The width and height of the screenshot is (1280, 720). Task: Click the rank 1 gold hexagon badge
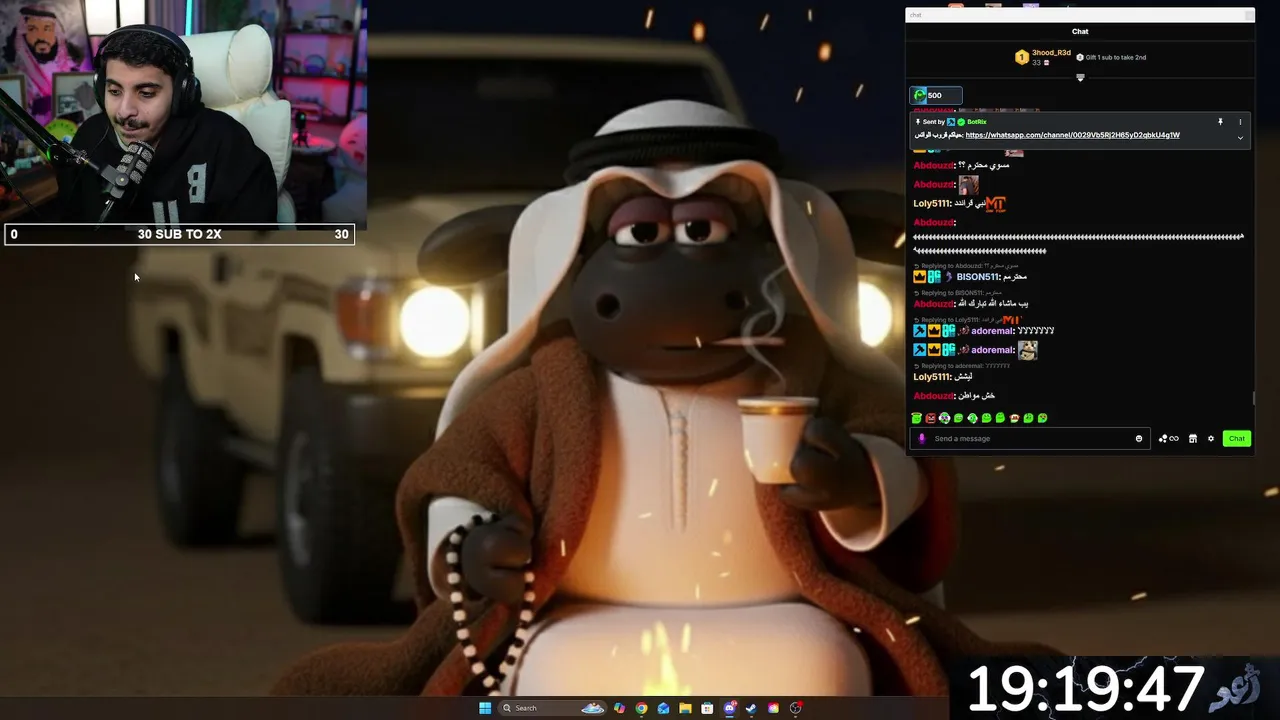[x=1021, y=57]
